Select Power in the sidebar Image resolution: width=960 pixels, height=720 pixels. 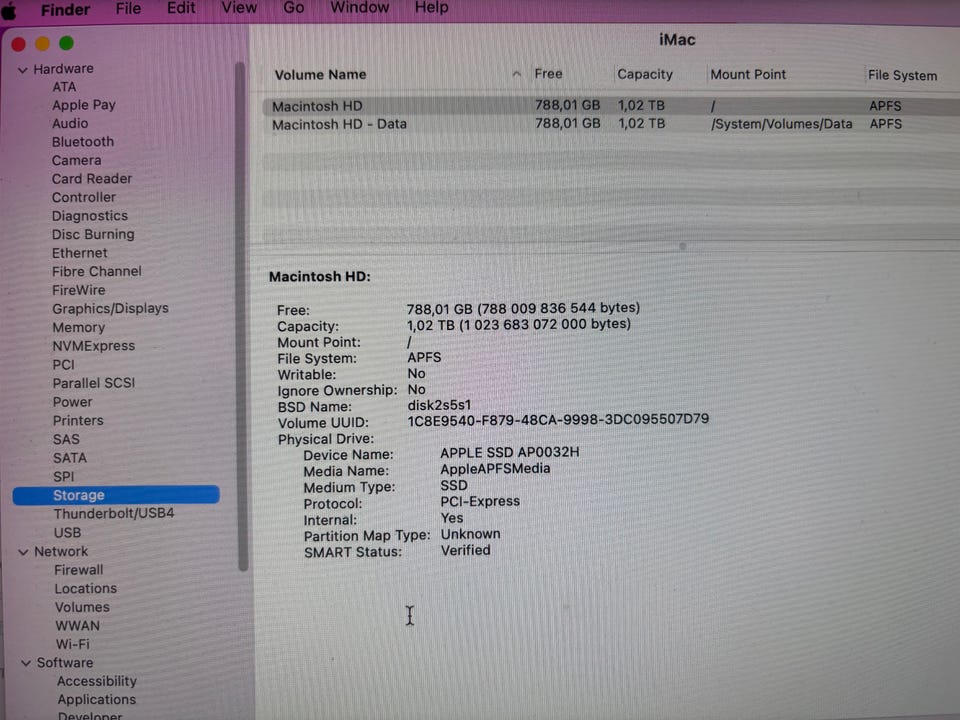point(72,402)
